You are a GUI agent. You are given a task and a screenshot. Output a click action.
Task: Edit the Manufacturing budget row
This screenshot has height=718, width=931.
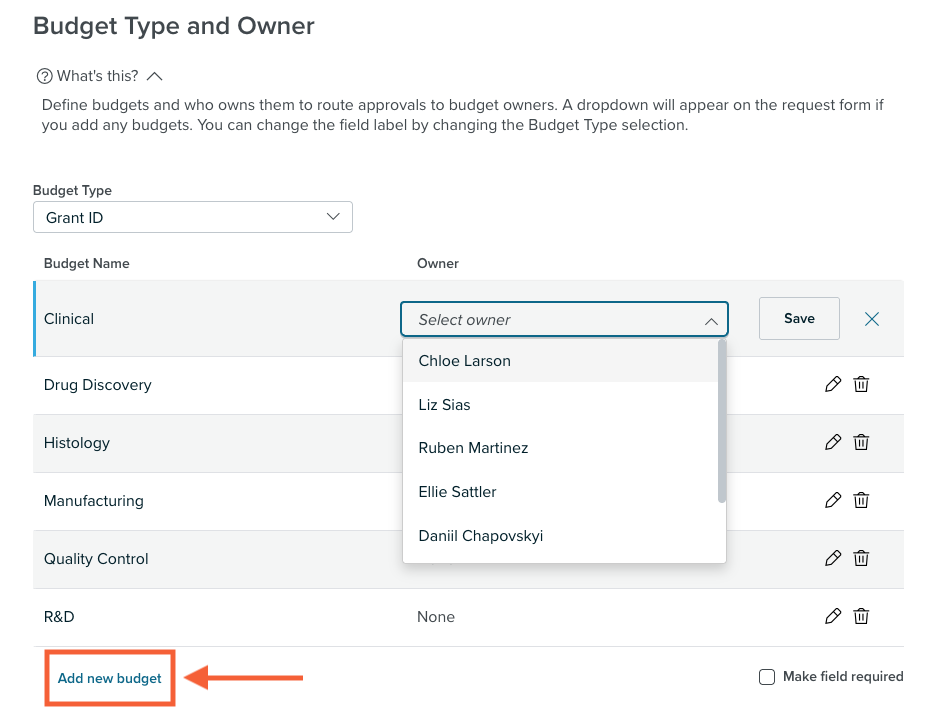[x=832, y=500]
